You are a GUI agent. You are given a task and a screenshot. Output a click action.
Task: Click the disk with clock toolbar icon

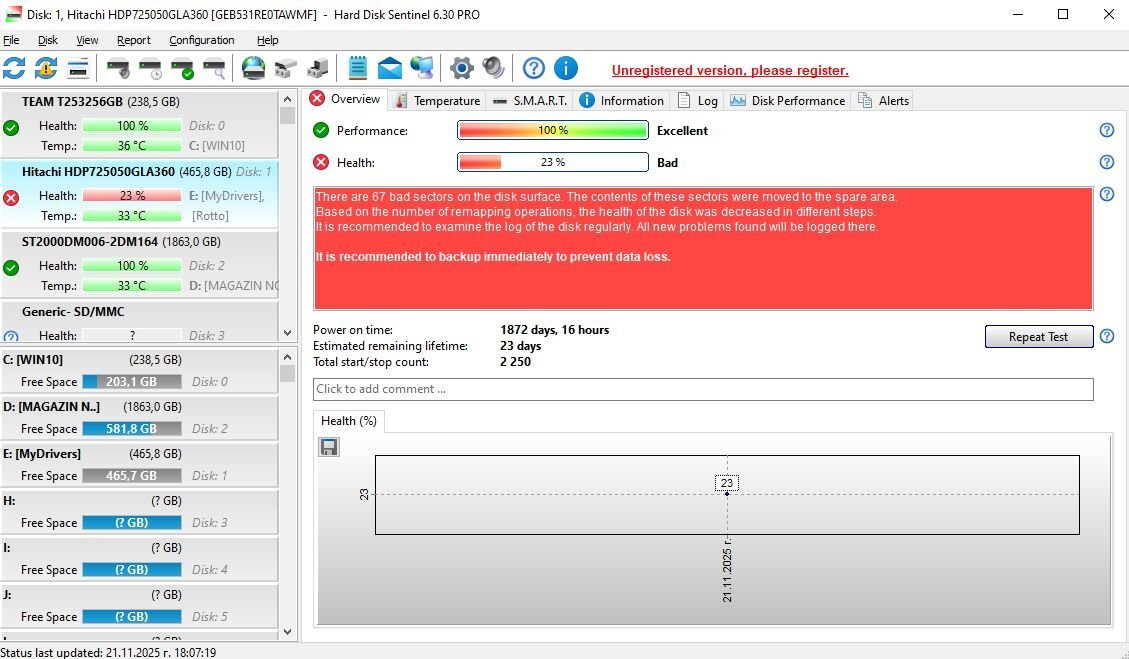[x=150, y=68]
